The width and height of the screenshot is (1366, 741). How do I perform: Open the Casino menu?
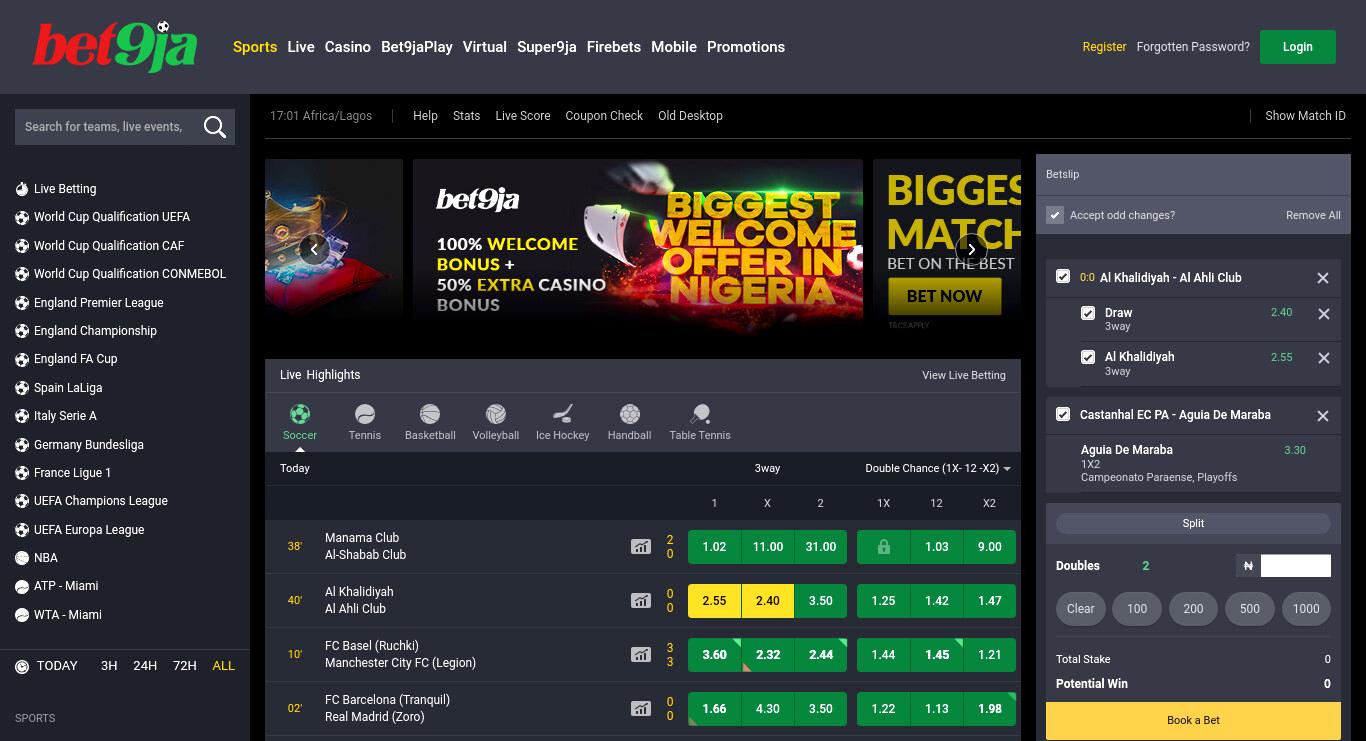point(348,47)
